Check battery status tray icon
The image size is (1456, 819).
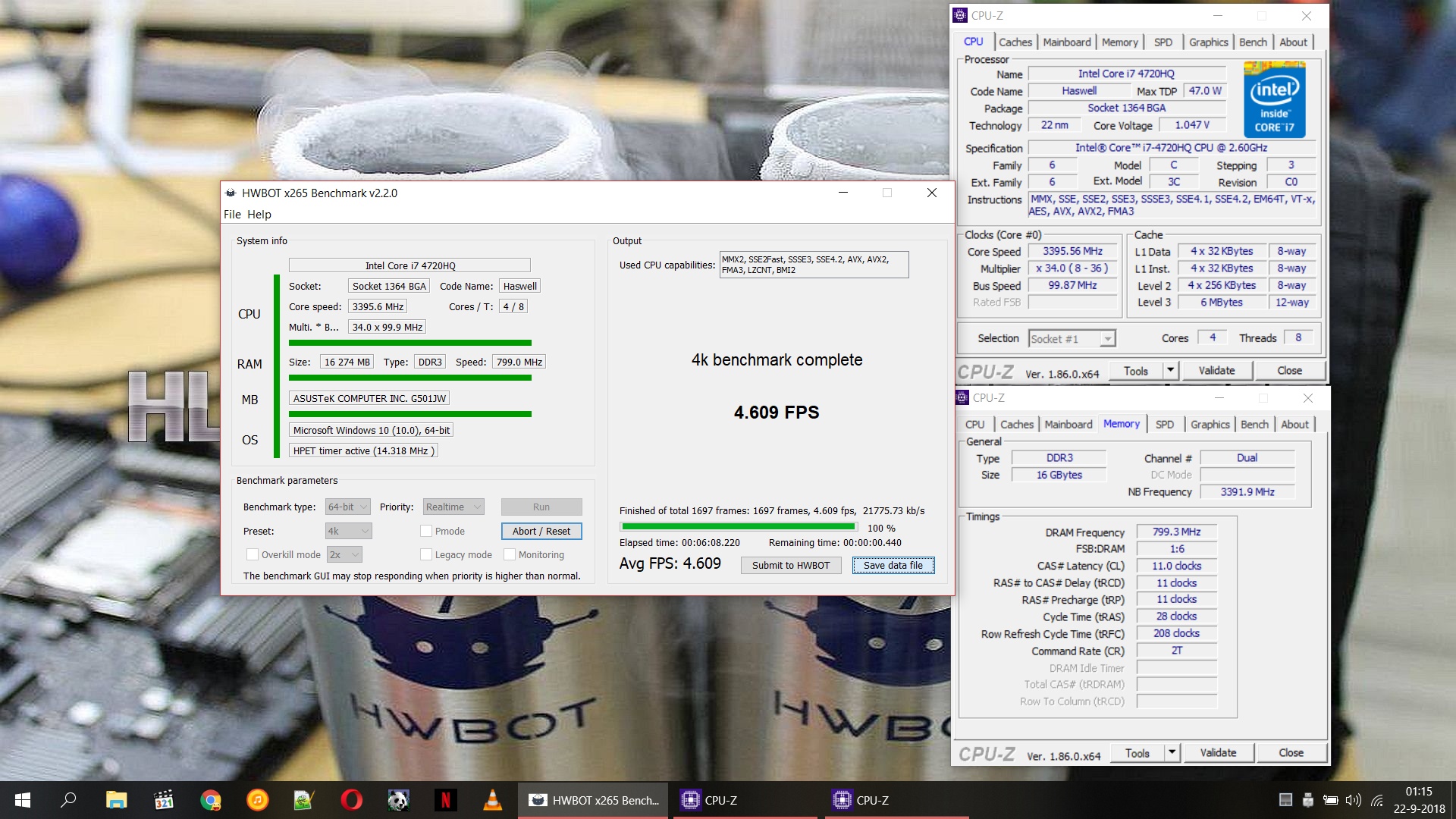1331,800
